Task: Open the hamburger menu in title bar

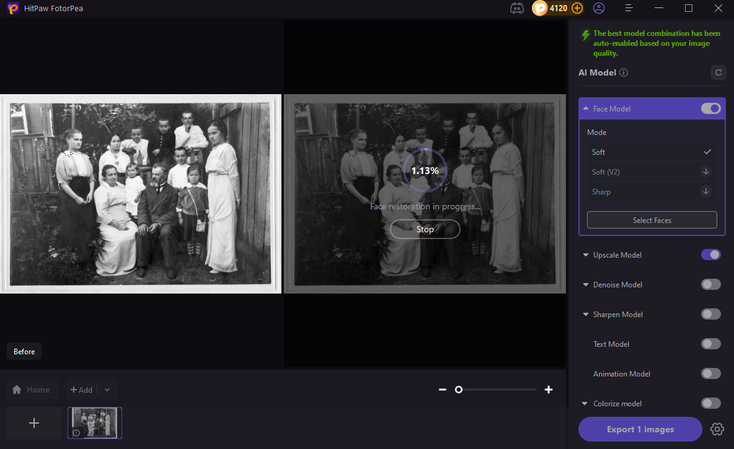Action: 631,8
